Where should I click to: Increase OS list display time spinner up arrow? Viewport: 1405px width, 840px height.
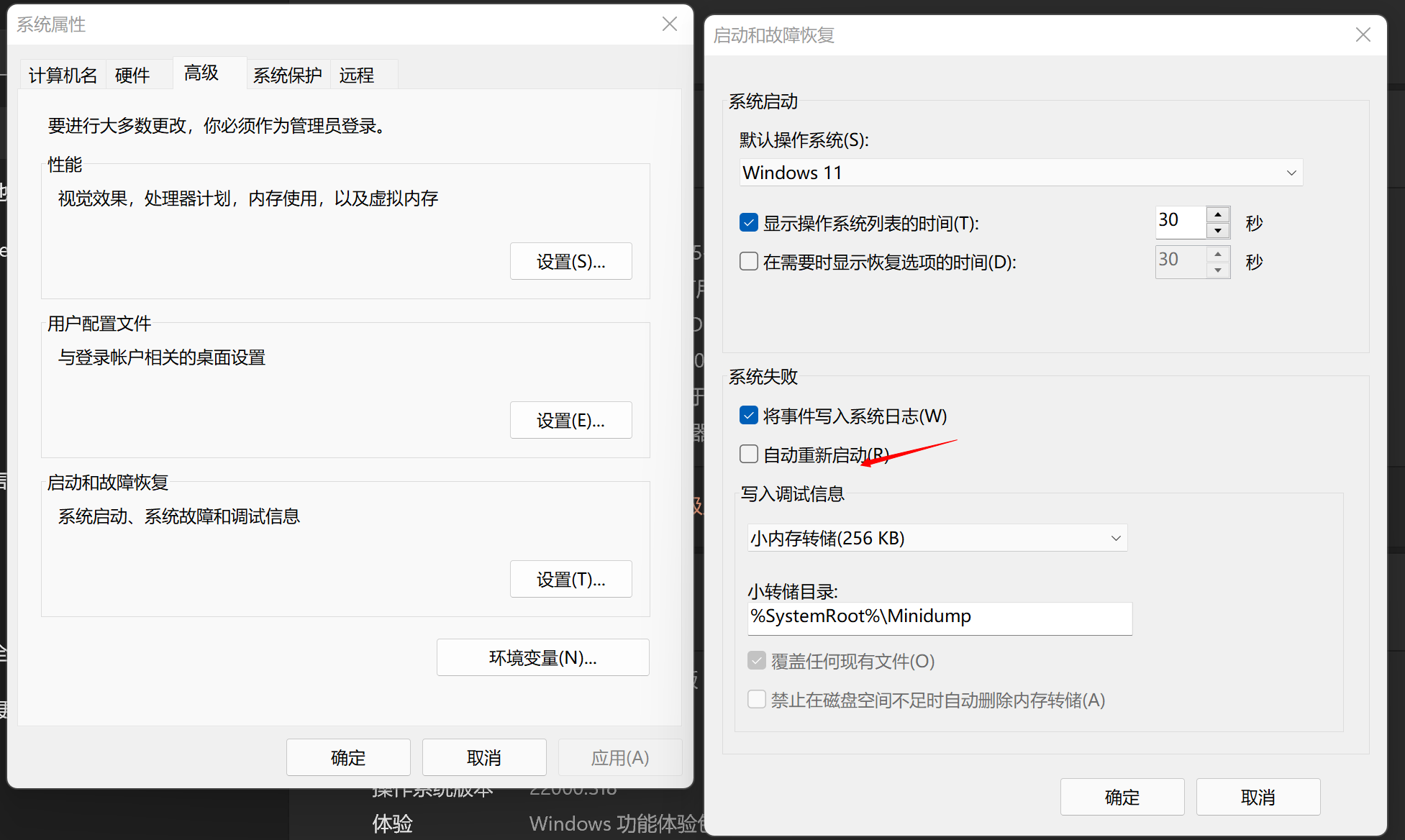pos(1217,215)
